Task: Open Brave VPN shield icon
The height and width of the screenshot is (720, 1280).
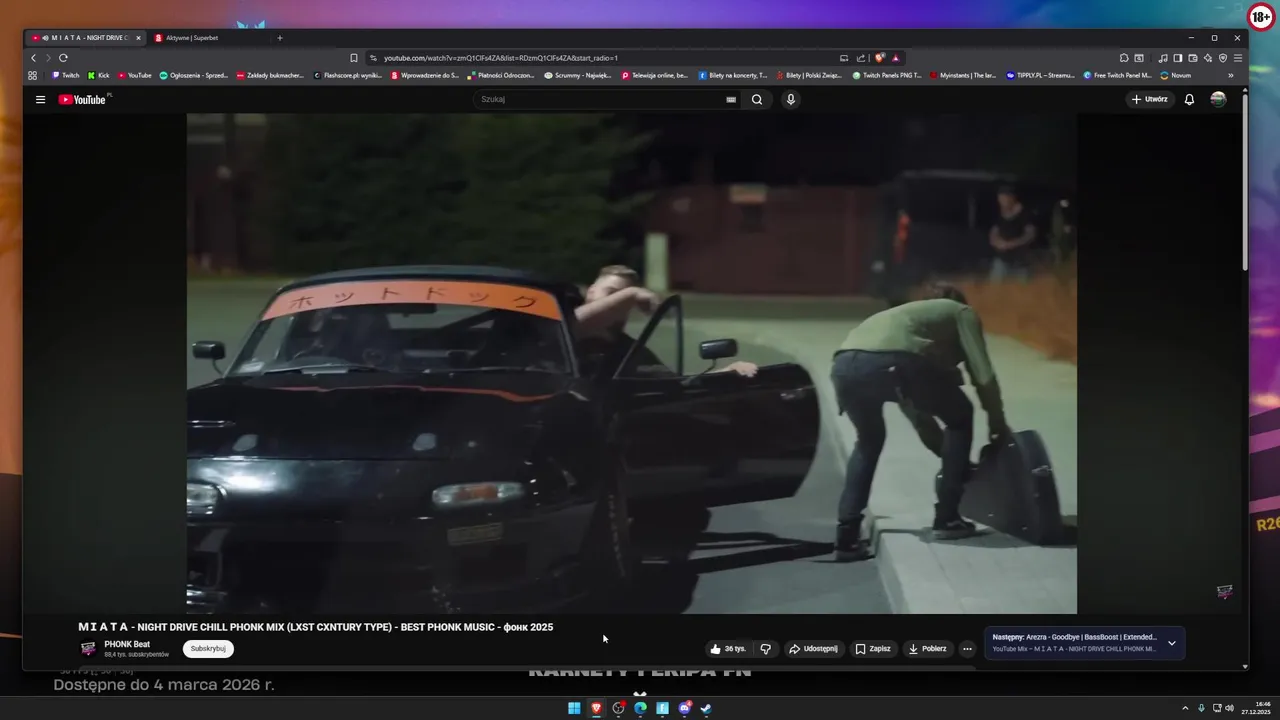Action: click(x=1223, y=58)
